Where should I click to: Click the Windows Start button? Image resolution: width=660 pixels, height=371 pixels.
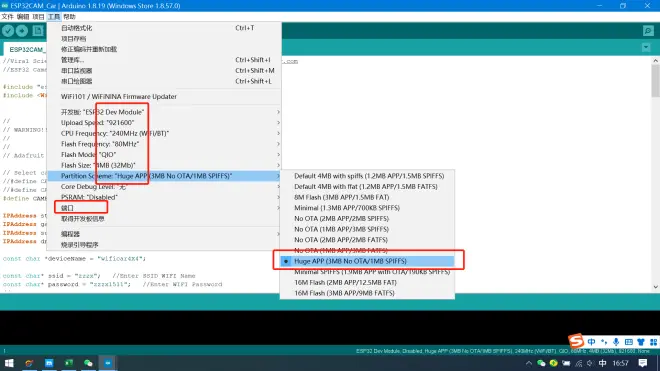(x=9, y=363)
